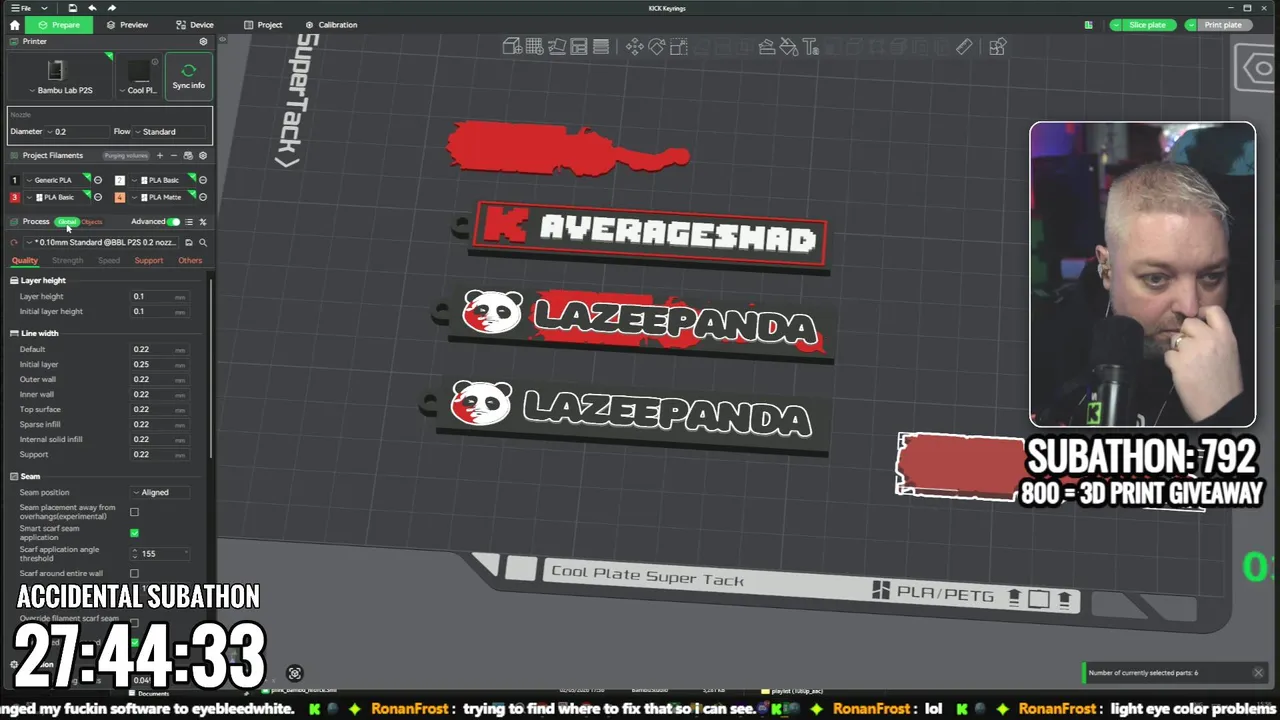Viewport: 1280px width, 720px height.
Task: Open printer settings gear icon
Action: click(x=203, y=42)
